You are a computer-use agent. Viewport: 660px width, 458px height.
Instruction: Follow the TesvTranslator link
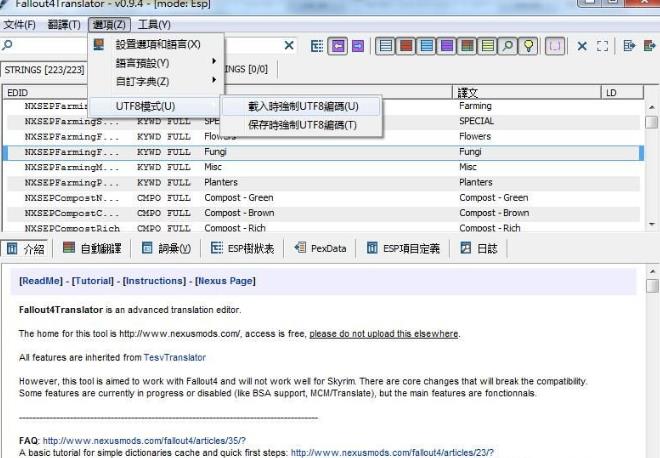coord(175,358)
